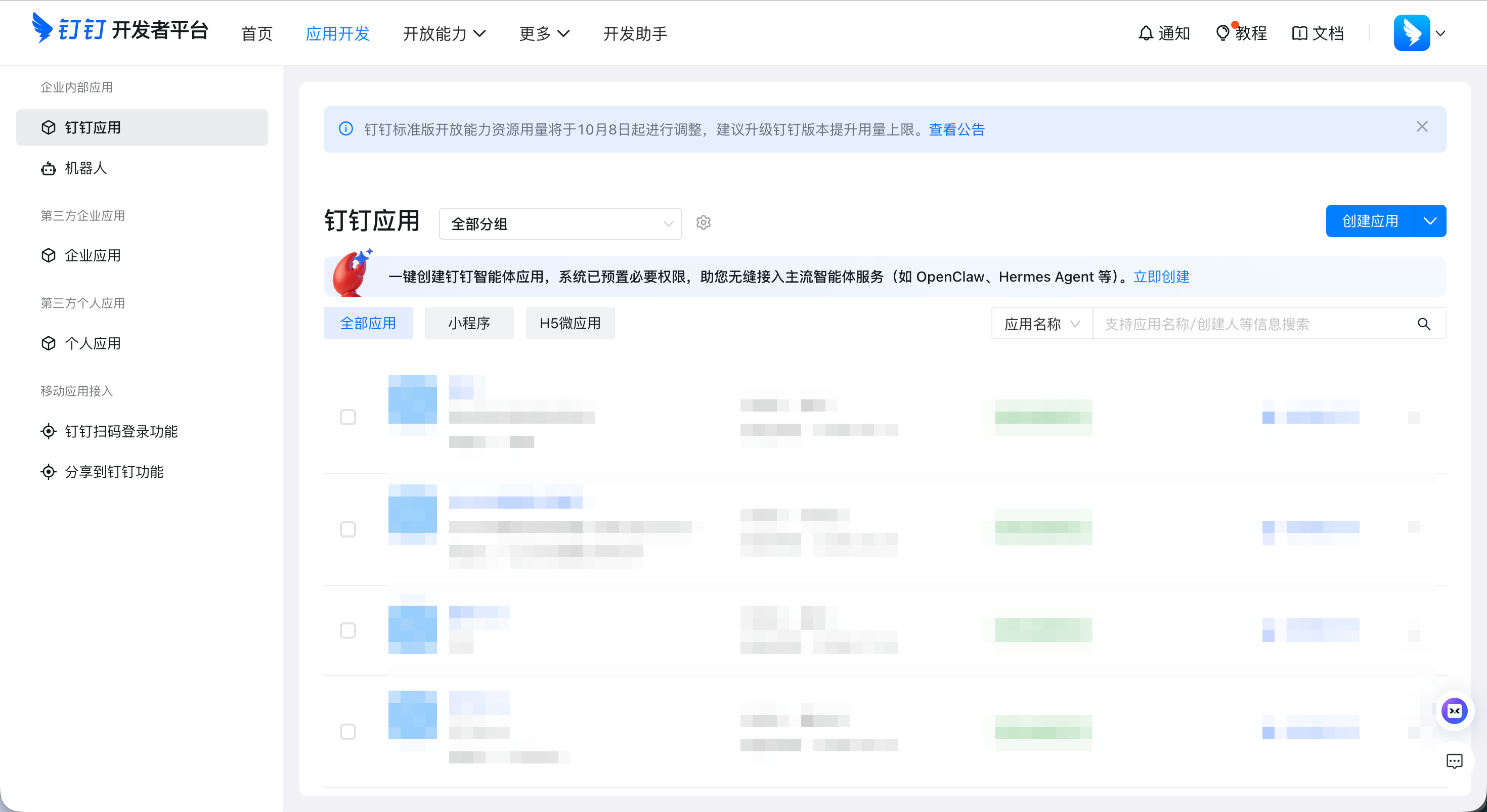1487x812 pixels.
Task: Click the cube icon beside 个人应用
Action: [x=49, y=344]
